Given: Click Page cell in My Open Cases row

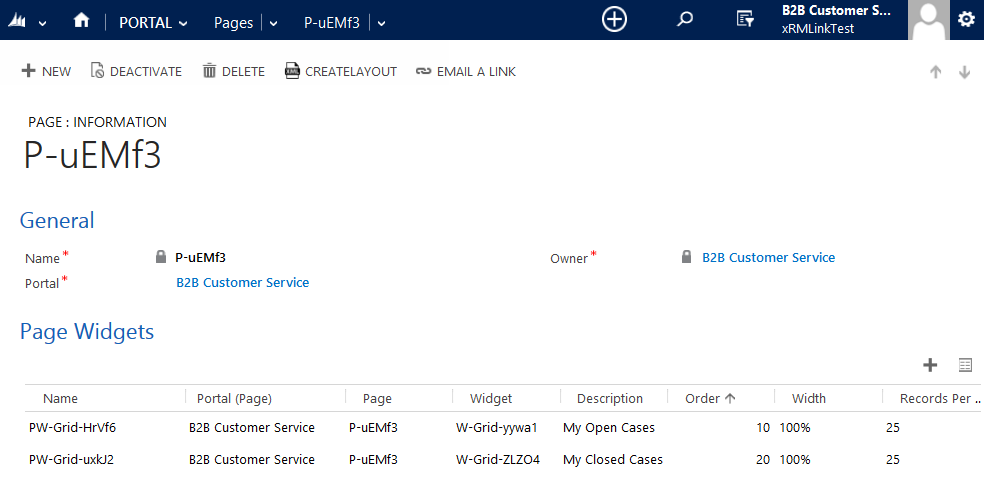Looking at the screenshot, I should point(373,428).
